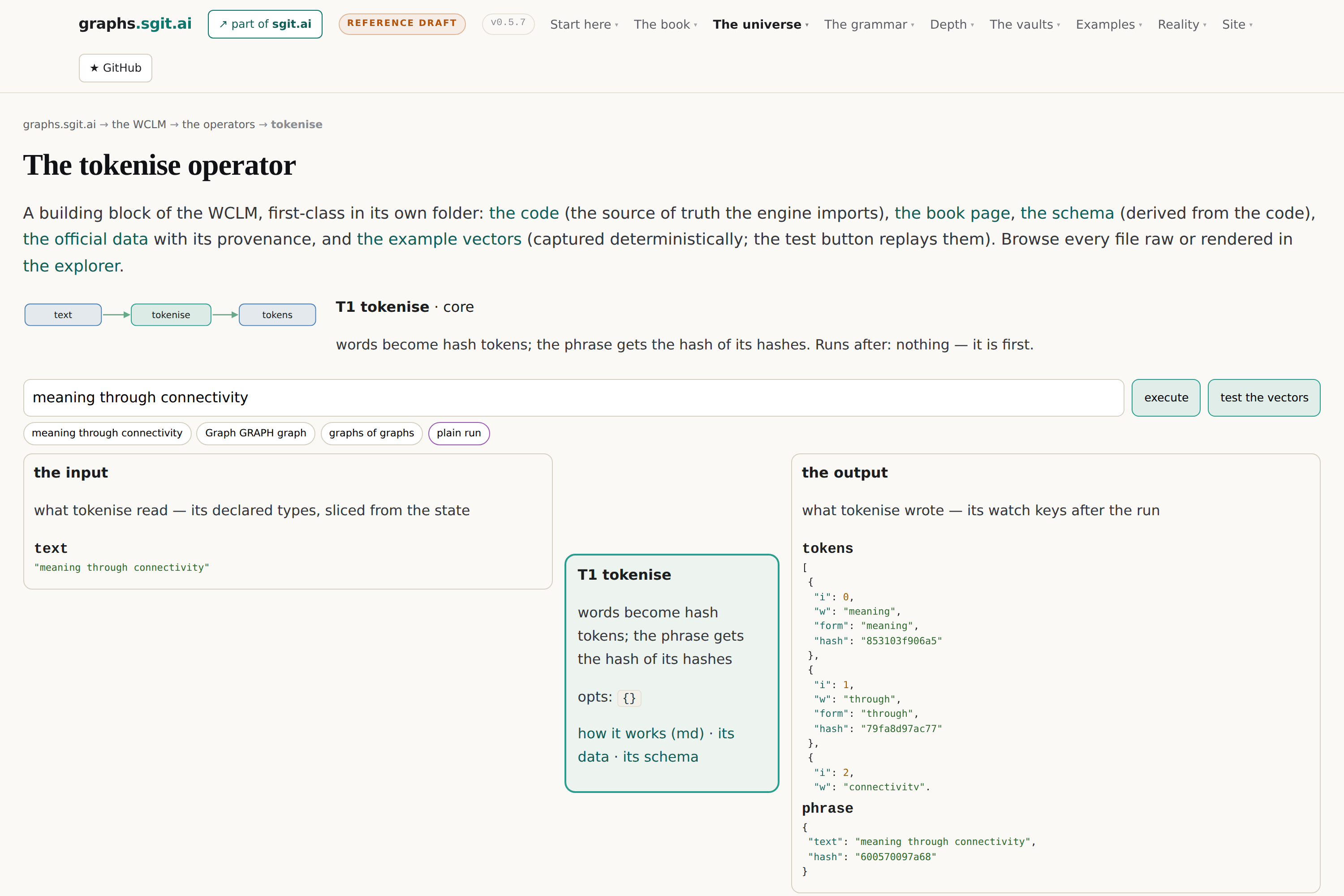Open 'its data' link
The image size is (1344, 896).
coord(655,745)
